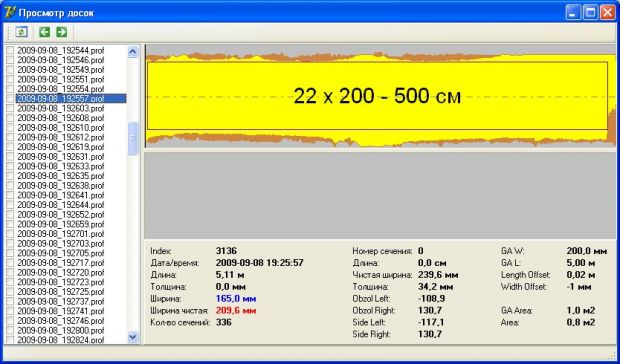Select file 2009-09-08_192800.prof
The height and width of the screenshot is (364, 620).
coord(61,330)
